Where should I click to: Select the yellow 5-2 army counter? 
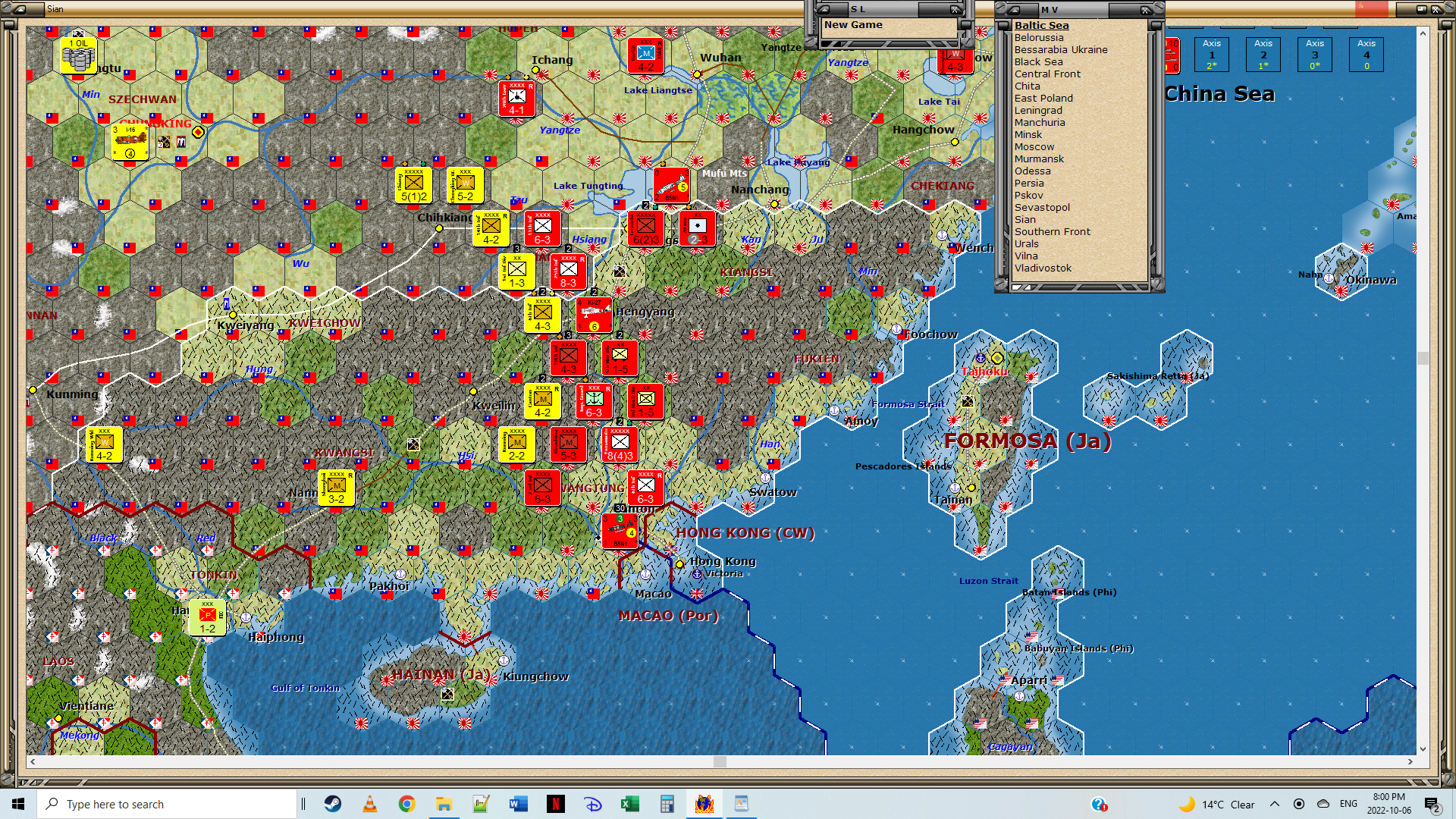[465, 185]
